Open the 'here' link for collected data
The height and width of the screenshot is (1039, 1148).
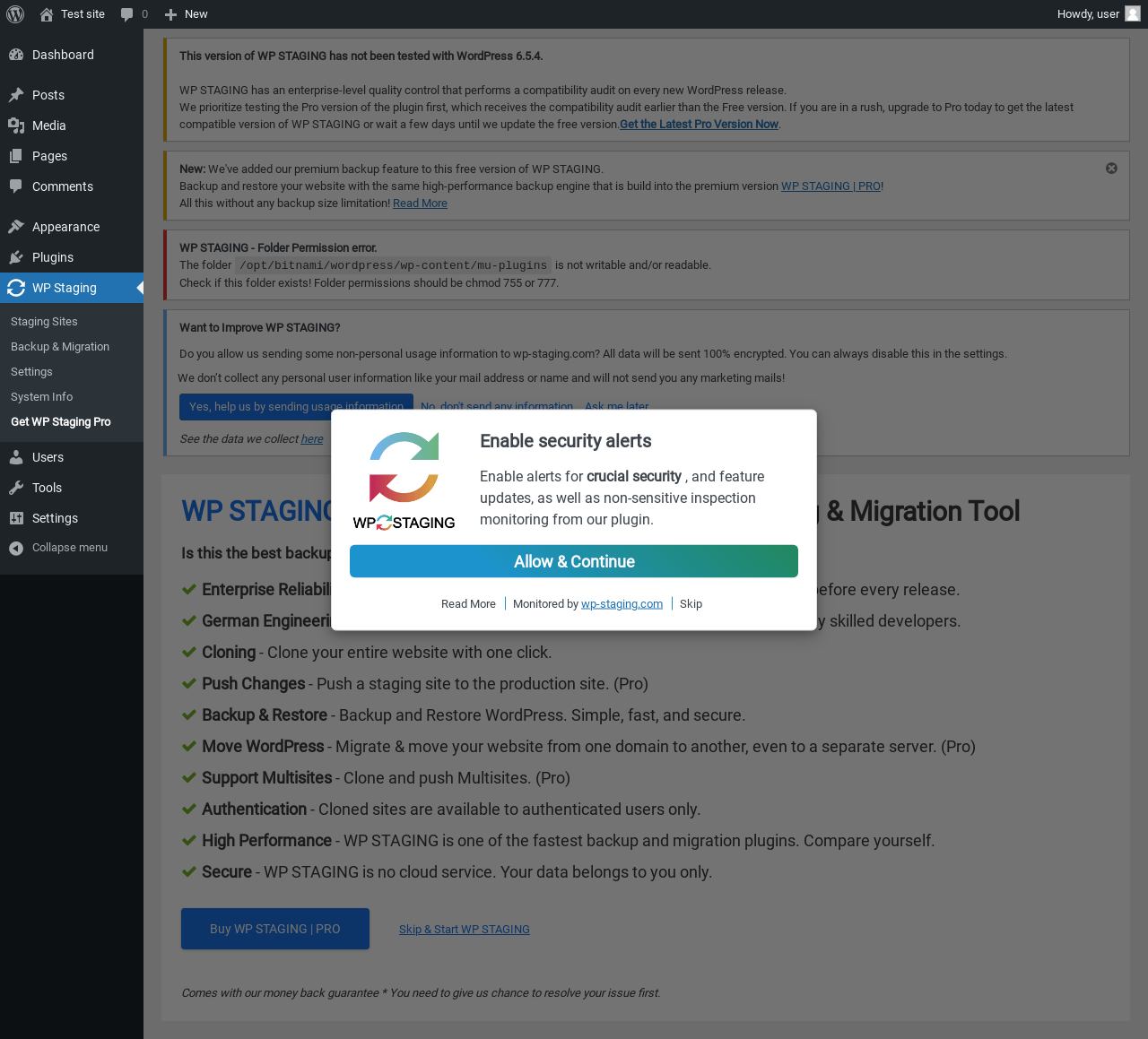[312, 439]
